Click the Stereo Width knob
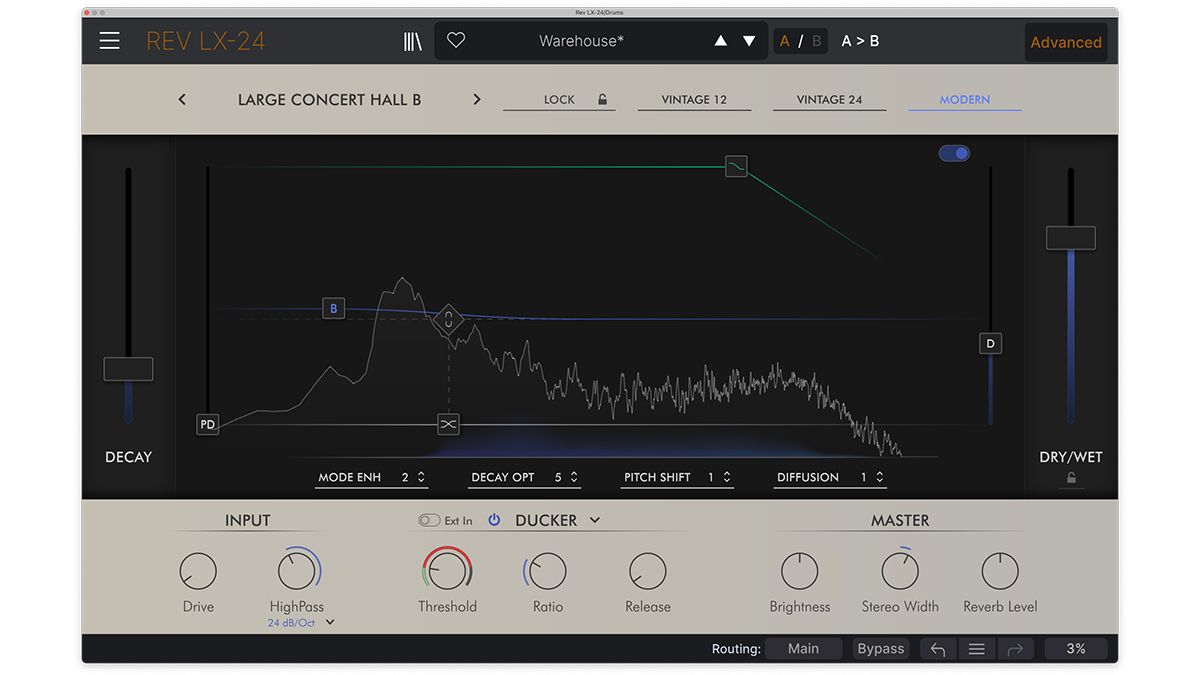 pyautogui.click(x=900, y=572)
